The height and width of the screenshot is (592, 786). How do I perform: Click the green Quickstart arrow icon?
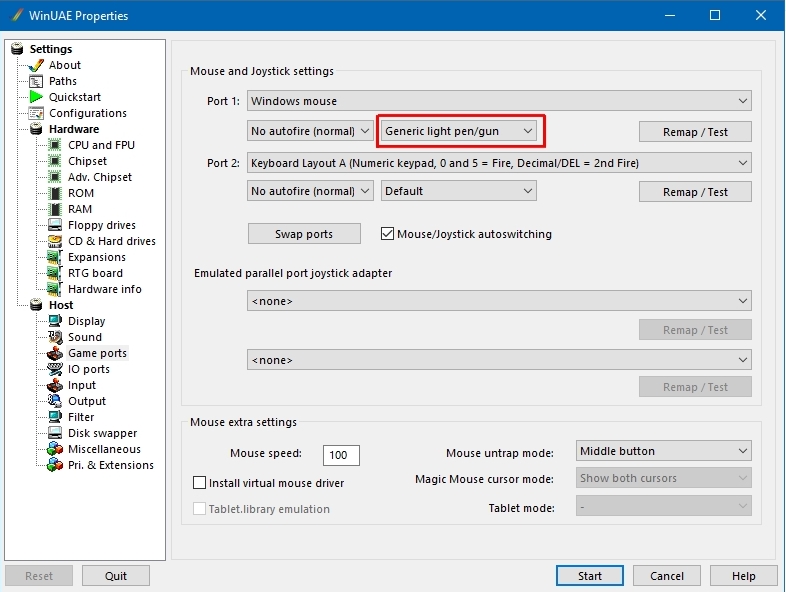pyautogui.click(x=36, y=97)
